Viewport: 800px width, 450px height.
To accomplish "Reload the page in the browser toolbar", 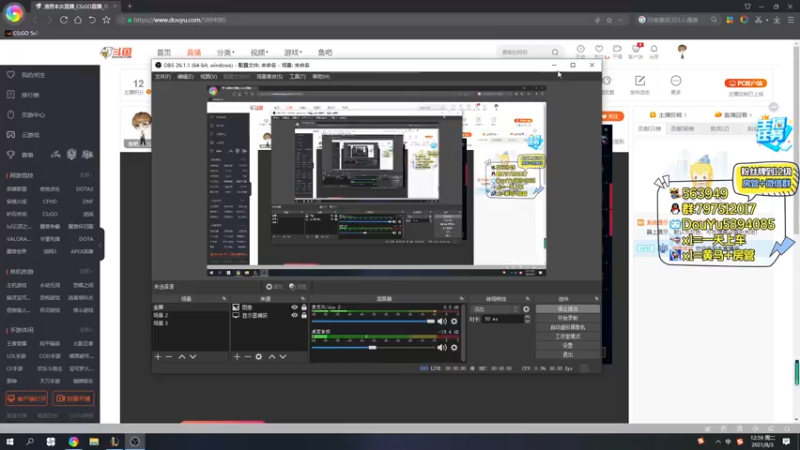I will 64,20.
